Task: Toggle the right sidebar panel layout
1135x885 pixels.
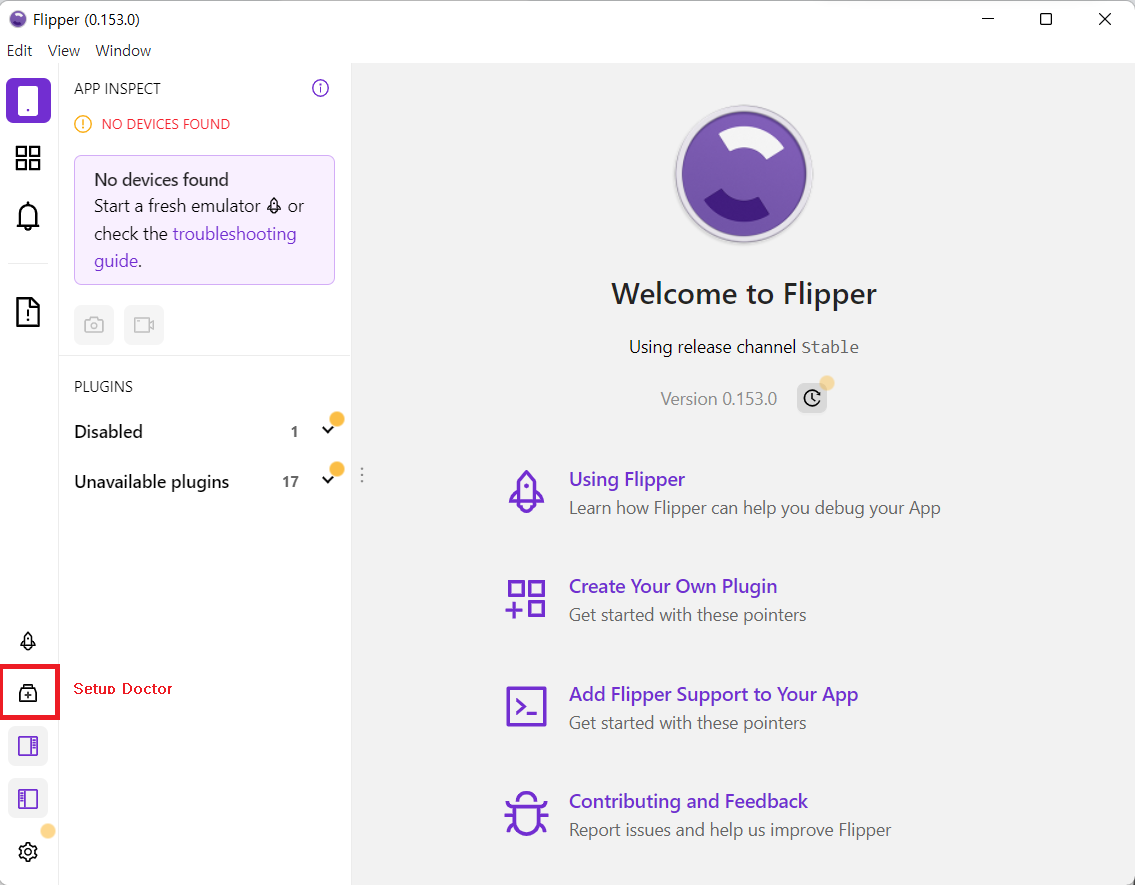Action: 28,745
